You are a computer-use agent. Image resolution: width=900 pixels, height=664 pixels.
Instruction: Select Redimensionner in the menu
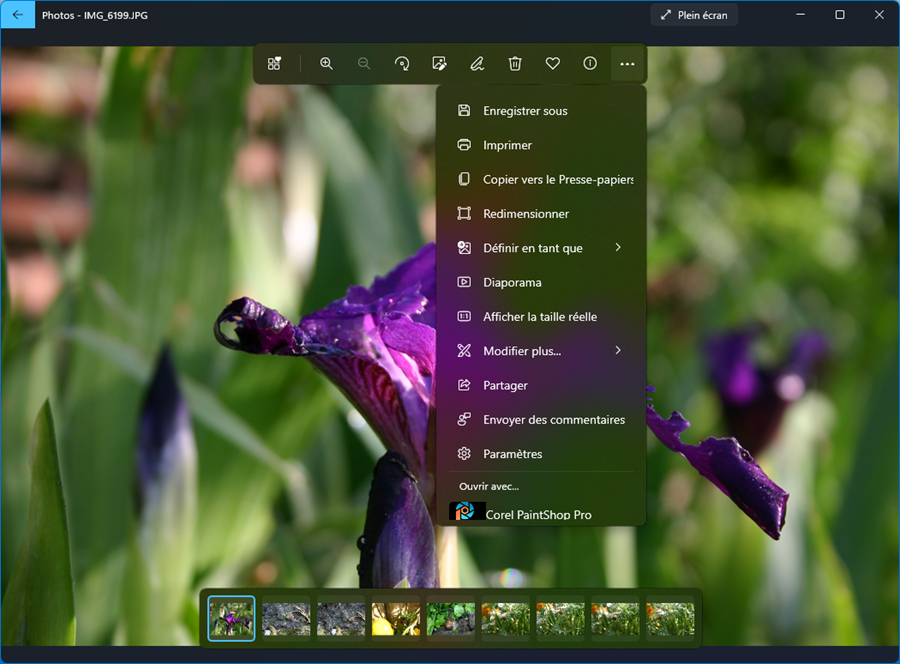[x=526, y=214]
